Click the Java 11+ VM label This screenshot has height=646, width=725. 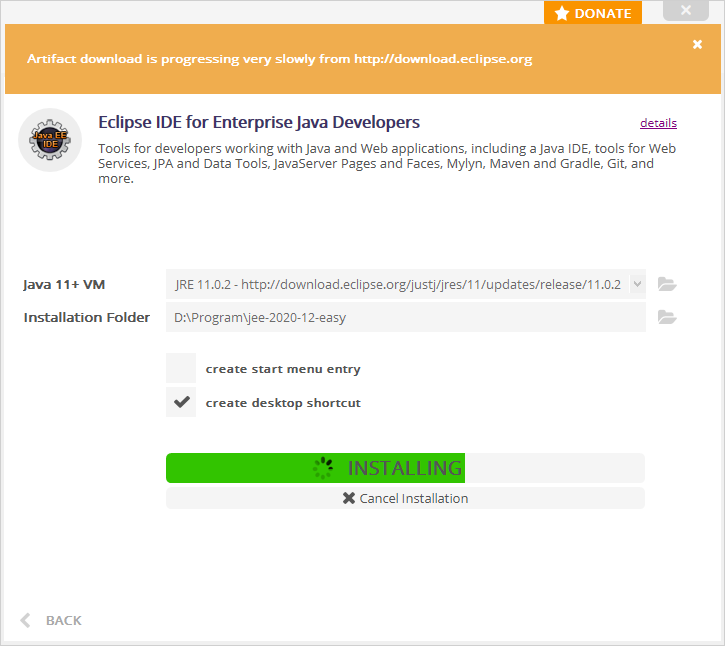64,284
